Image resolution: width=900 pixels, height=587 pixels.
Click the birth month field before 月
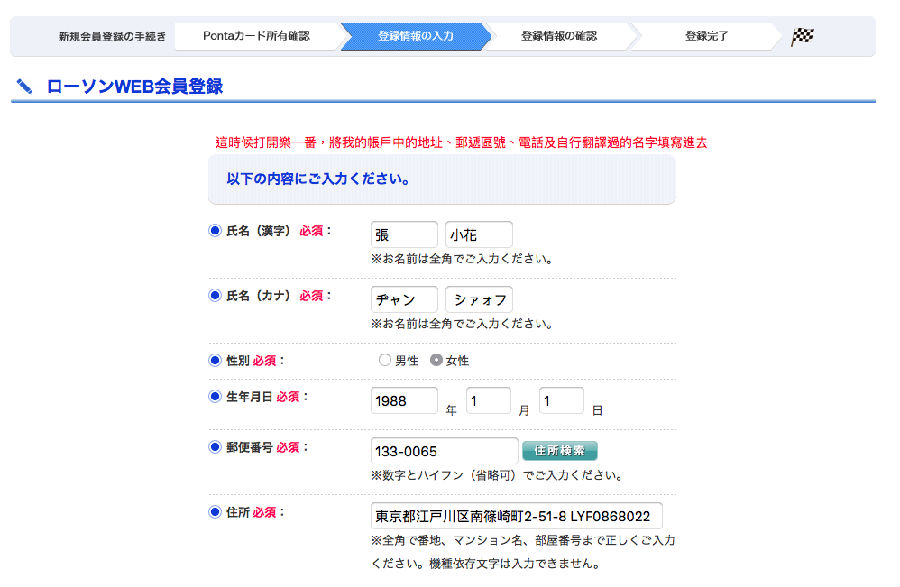488,401
